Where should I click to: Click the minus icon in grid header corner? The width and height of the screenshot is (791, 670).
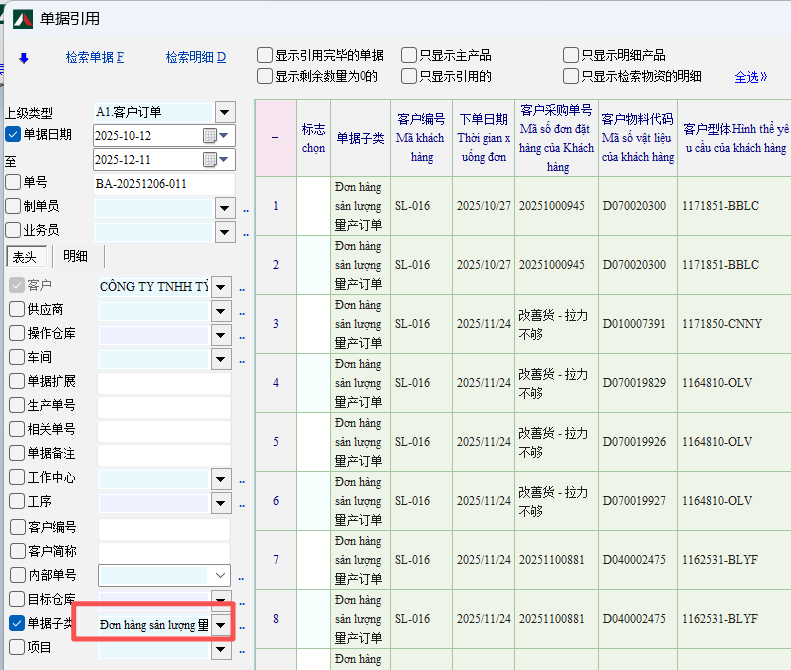click(x=275, y=137)
